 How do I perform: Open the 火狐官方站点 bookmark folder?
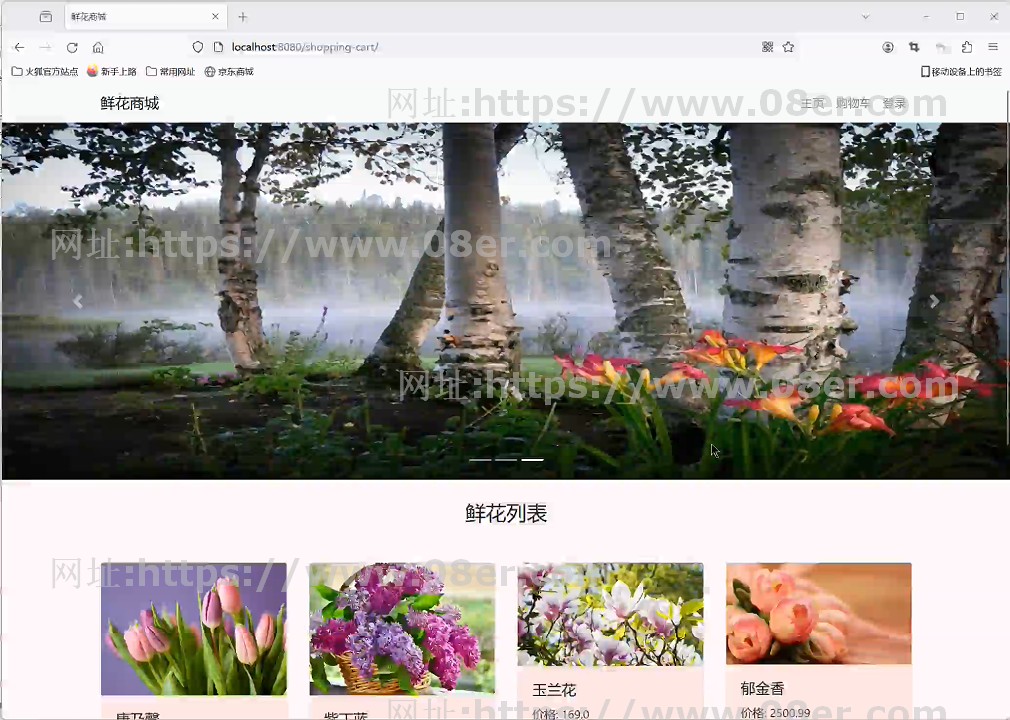(44, 71)
